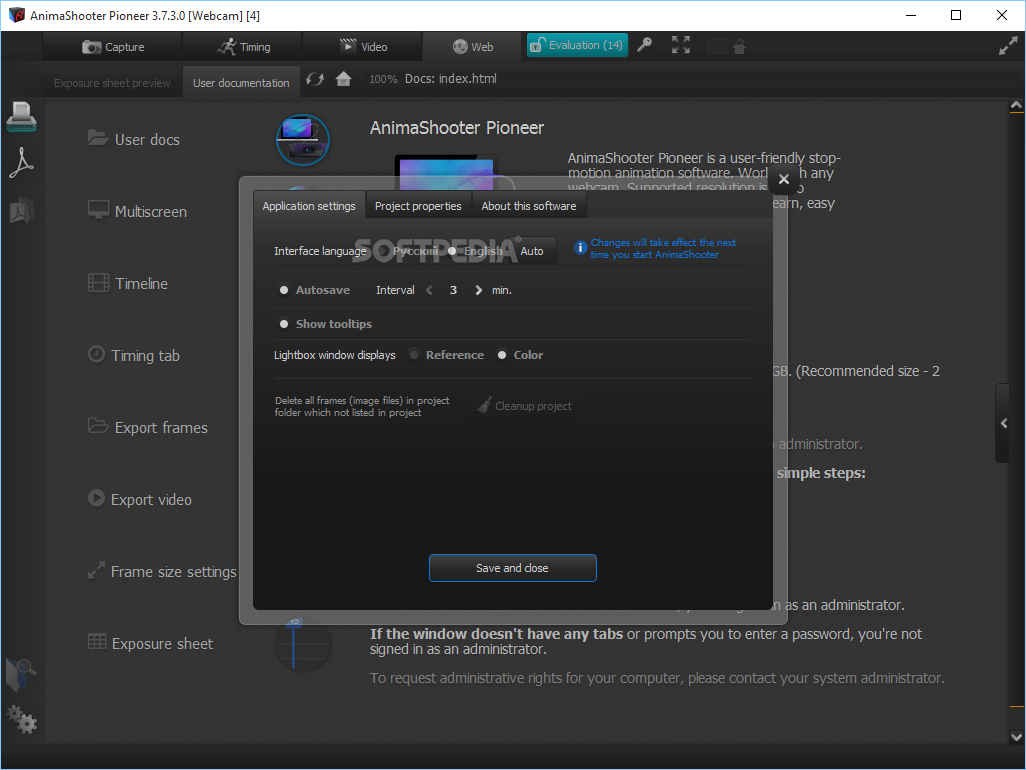Open Exposure sheet preview tab

112,83
